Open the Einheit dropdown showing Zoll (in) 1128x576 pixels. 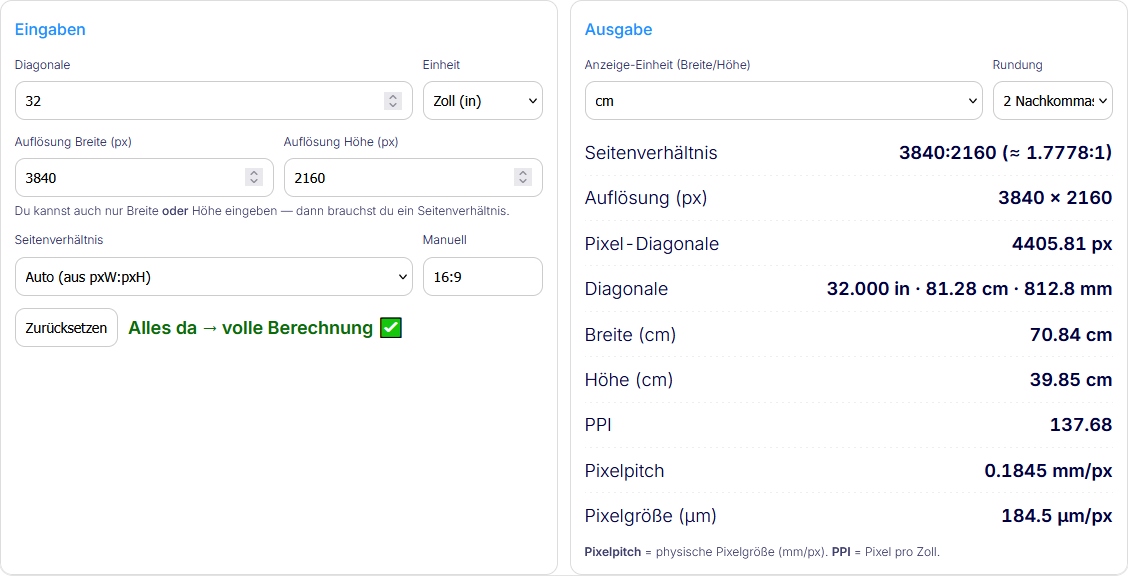483,100
